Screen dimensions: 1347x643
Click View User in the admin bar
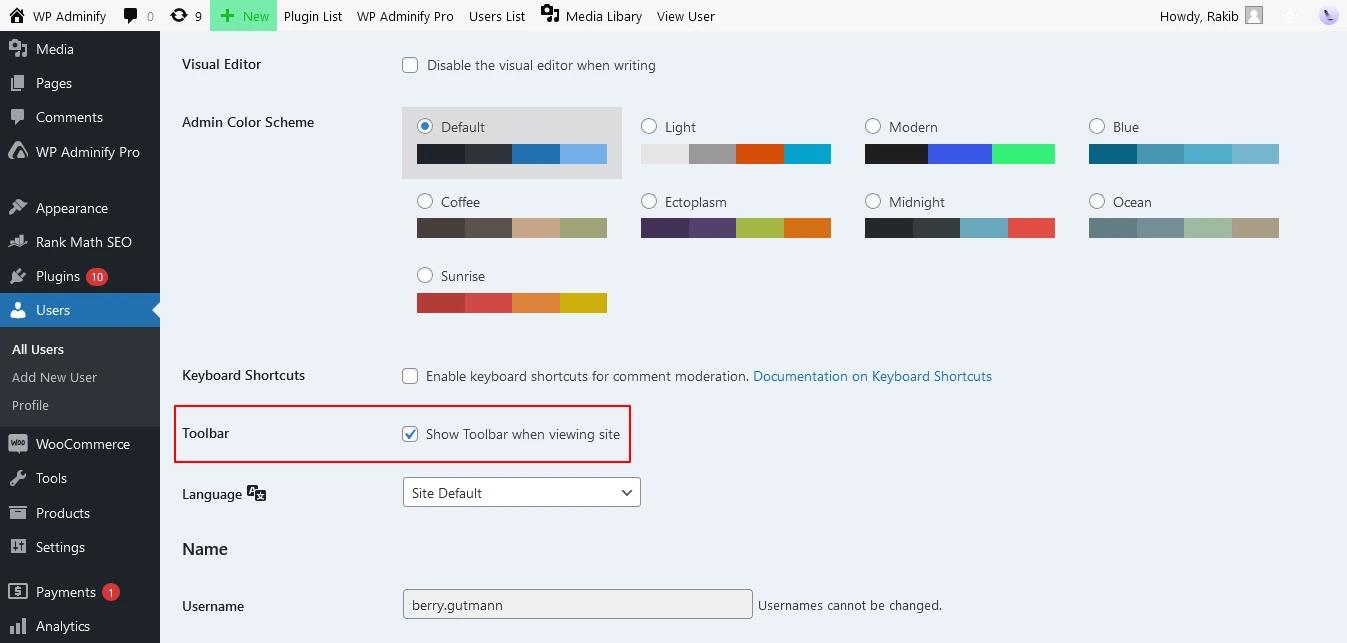[x=685, y=15]
